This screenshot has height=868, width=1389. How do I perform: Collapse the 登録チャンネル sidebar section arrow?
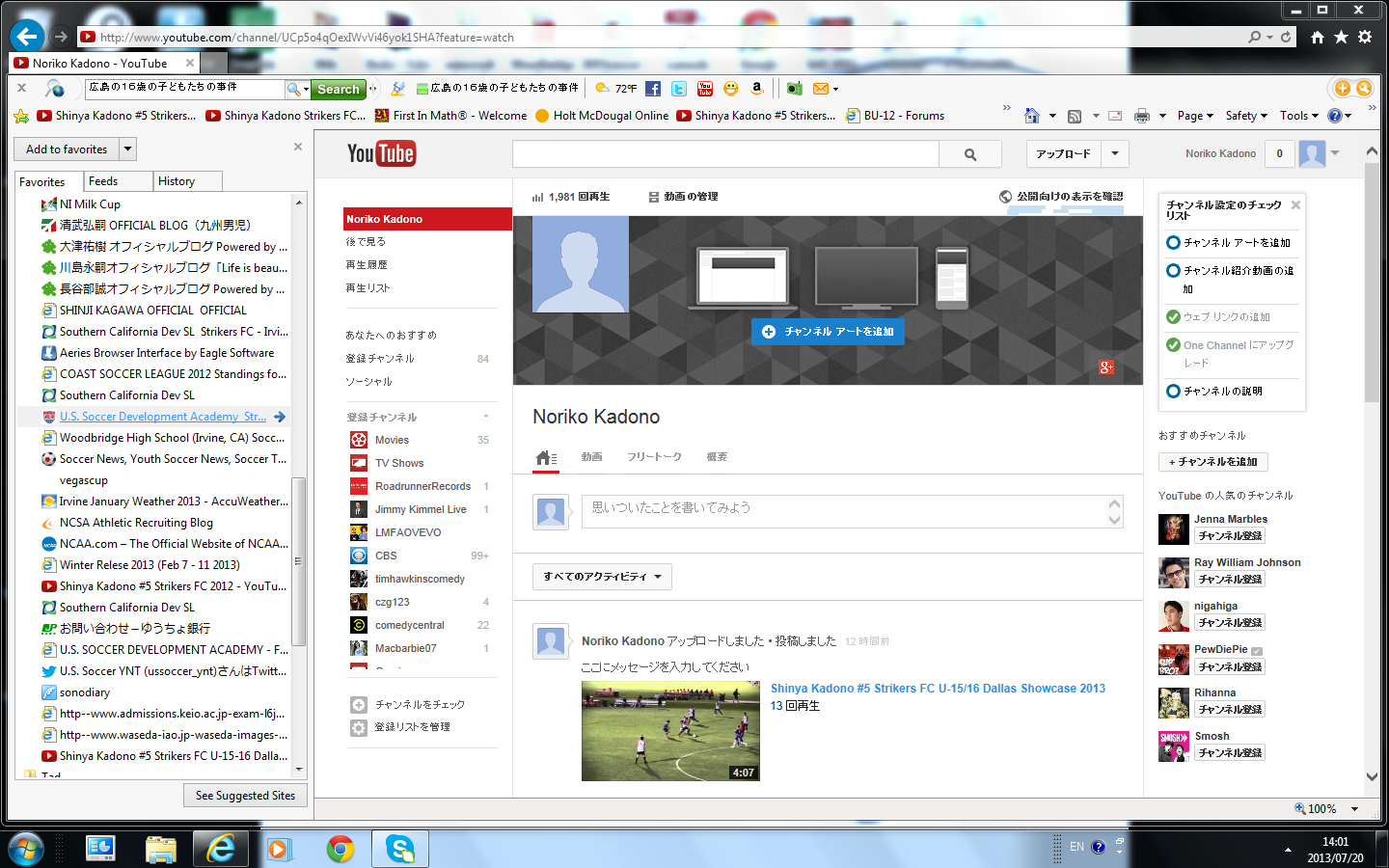coord(486,417)
